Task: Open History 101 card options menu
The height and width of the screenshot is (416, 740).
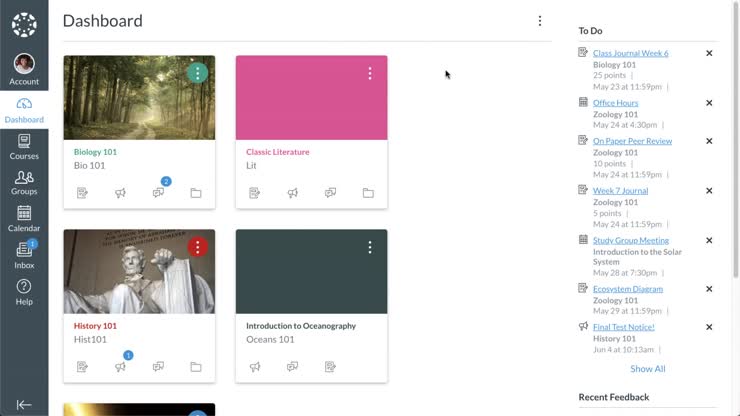Action: tap(198, 247)
